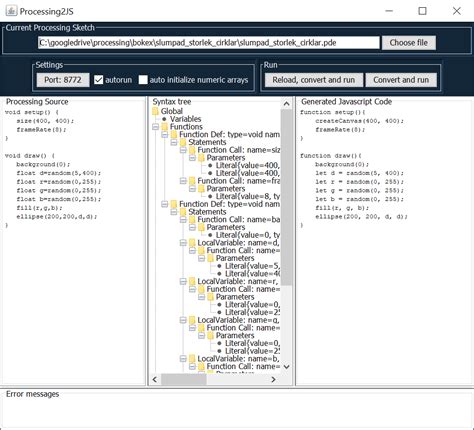
Task: Click the Processing2JS app icon in title bar
Action: [x=11, y=11]
